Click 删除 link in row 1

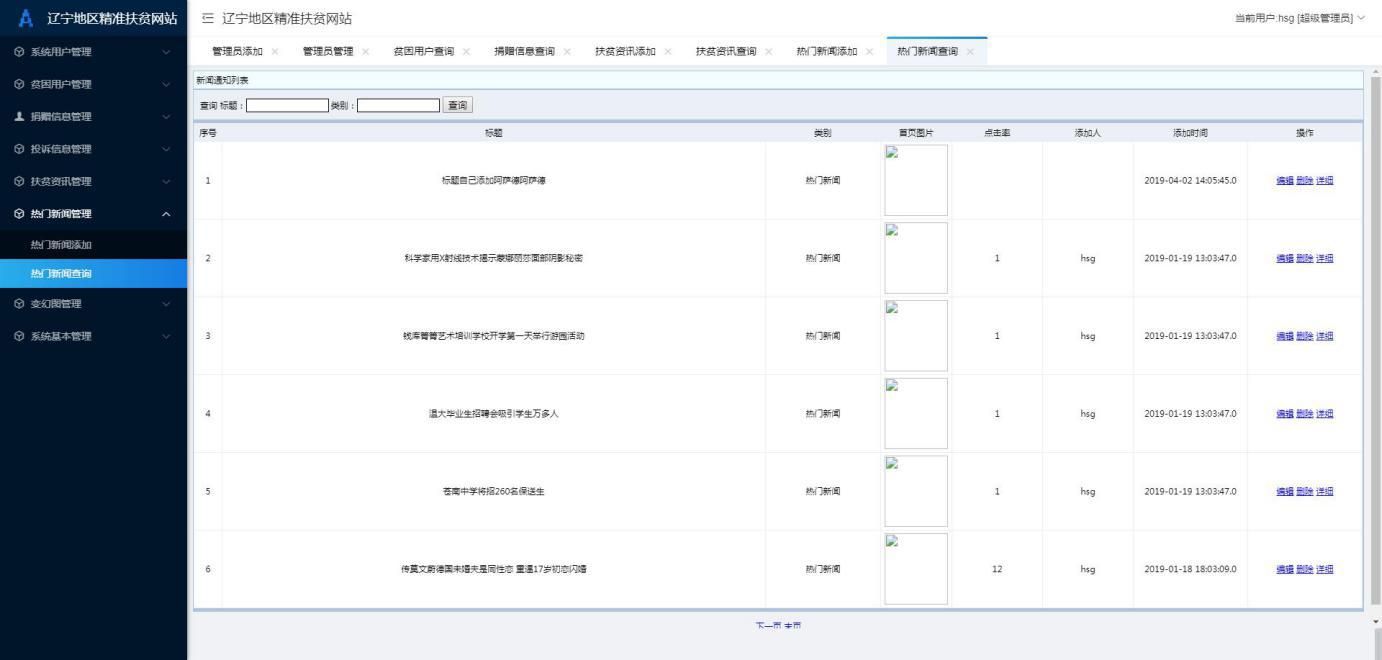1304,181
